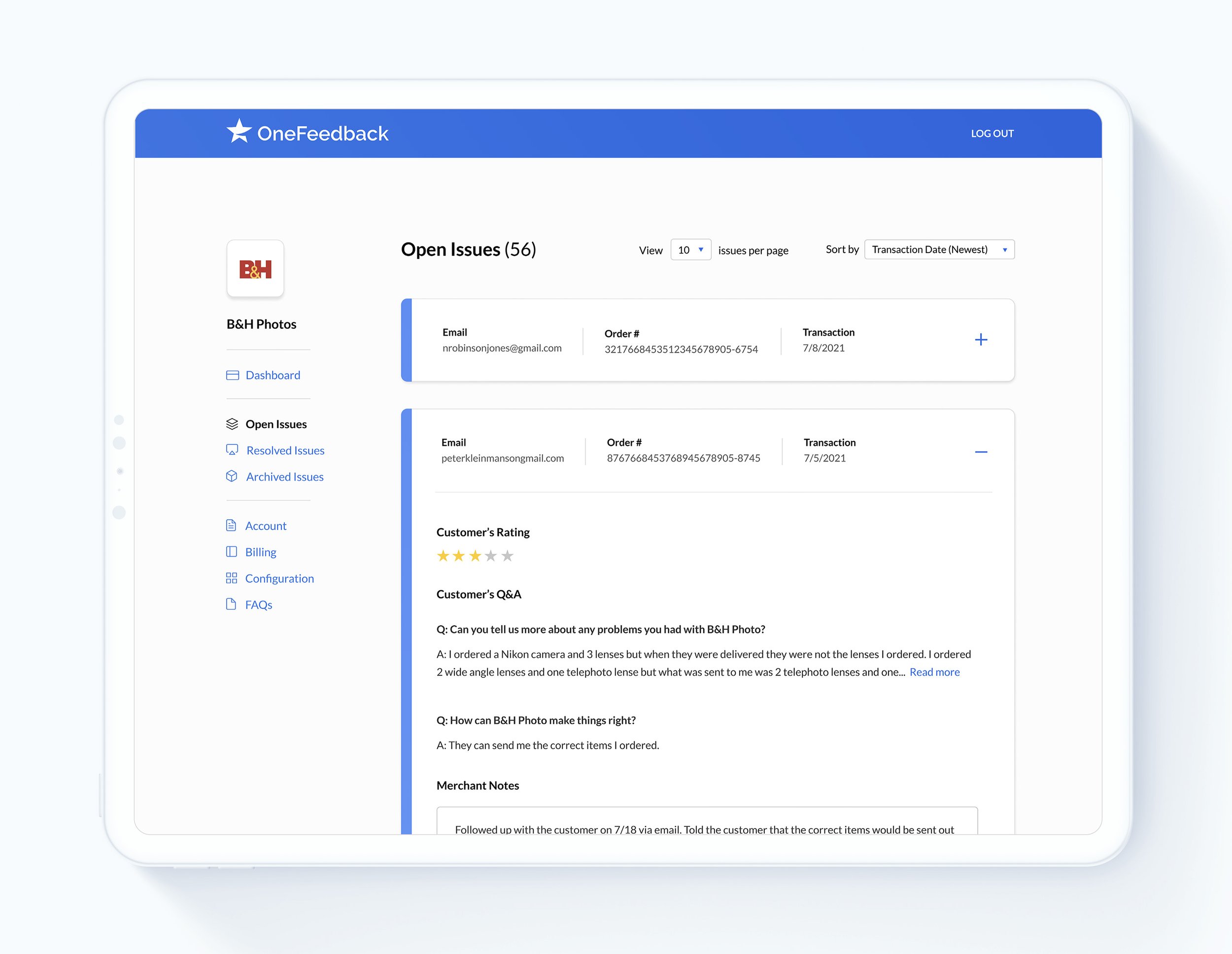Go to Archived Issues
The image size is (1232, 954).
coord(285,477)
